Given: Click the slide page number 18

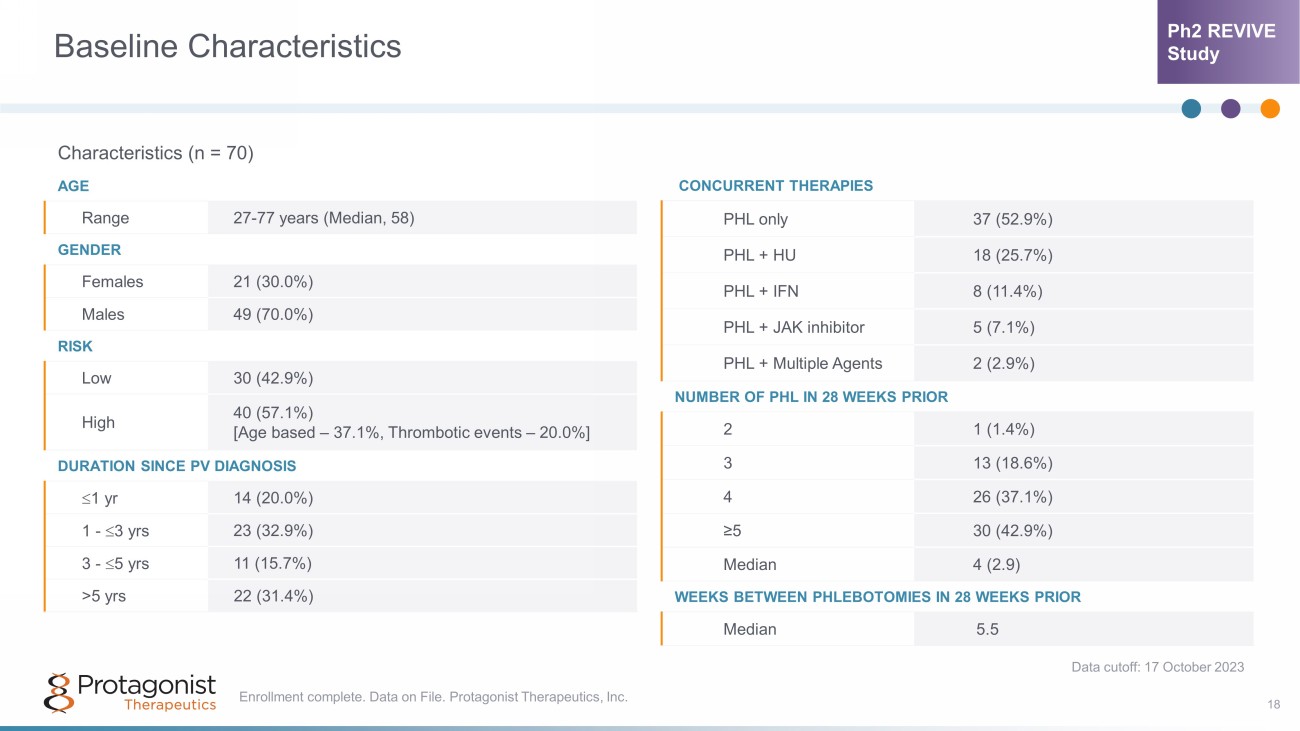Looking at the screenshot, I should [x=1273, y=705].
